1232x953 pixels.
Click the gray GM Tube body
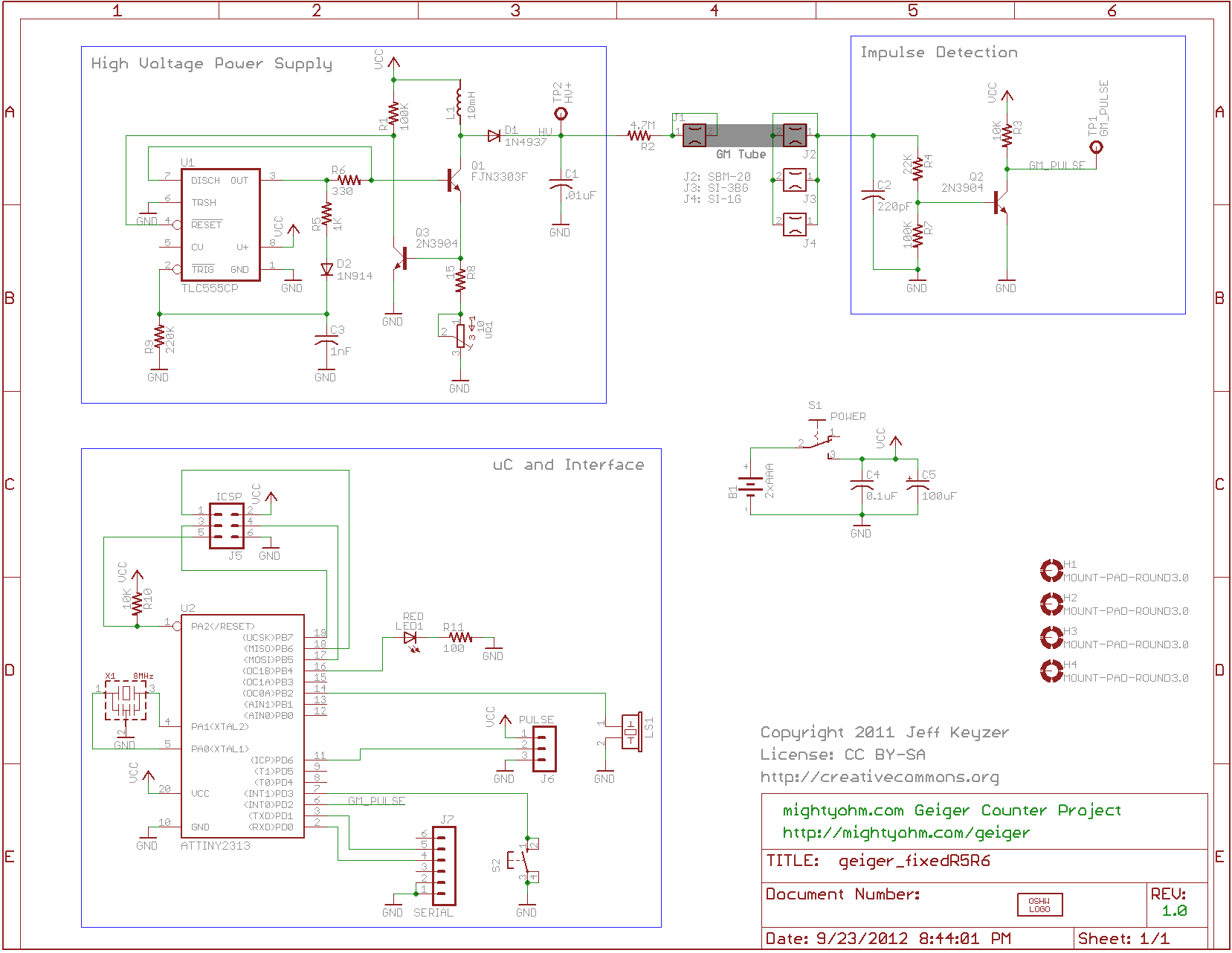pyautogui.click(x=741, y=136)
